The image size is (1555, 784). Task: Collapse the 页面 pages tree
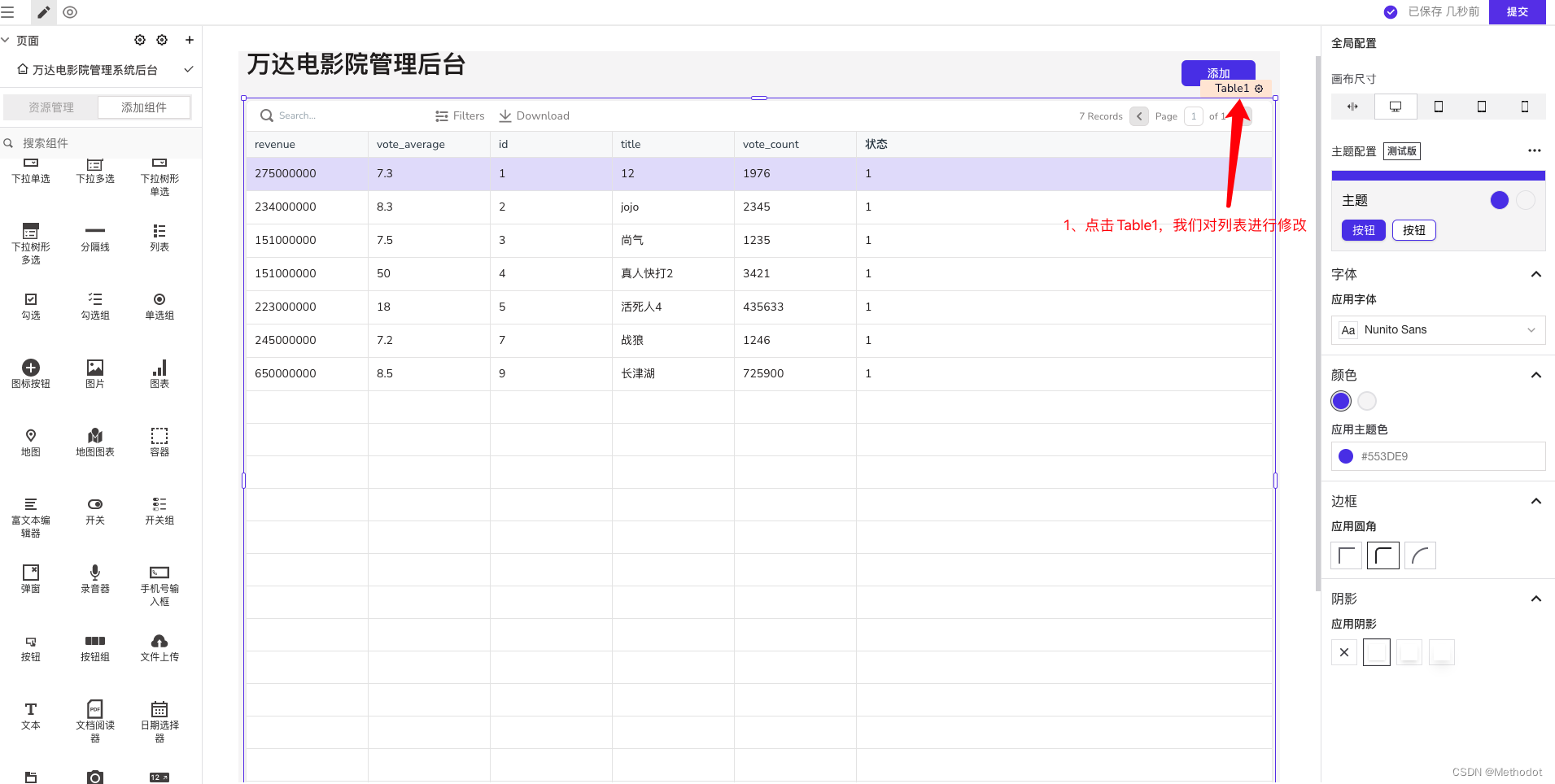(6, 40)
